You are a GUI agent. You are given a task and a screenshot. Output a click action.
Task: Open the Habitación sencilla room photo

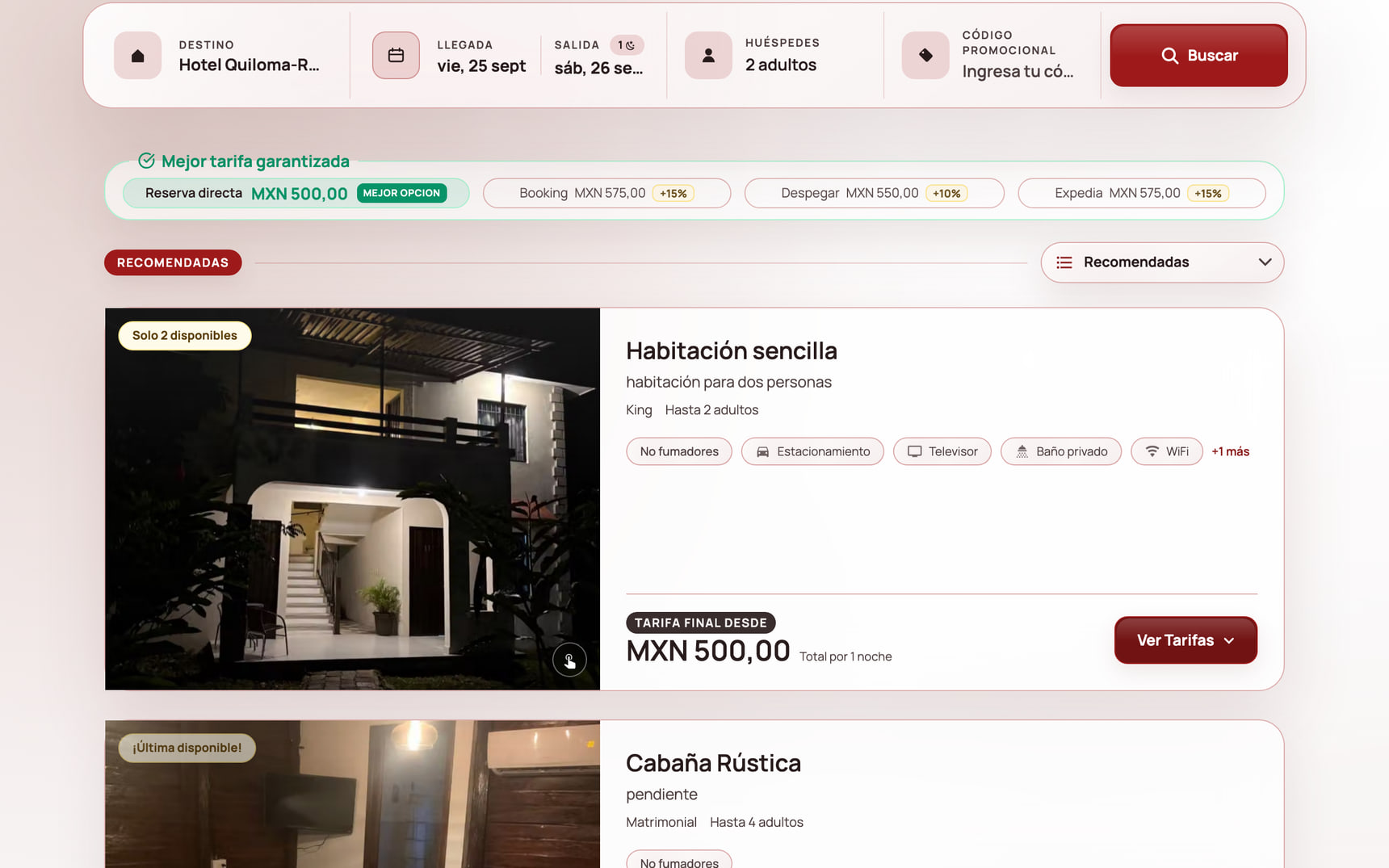[x=352, y=499]
